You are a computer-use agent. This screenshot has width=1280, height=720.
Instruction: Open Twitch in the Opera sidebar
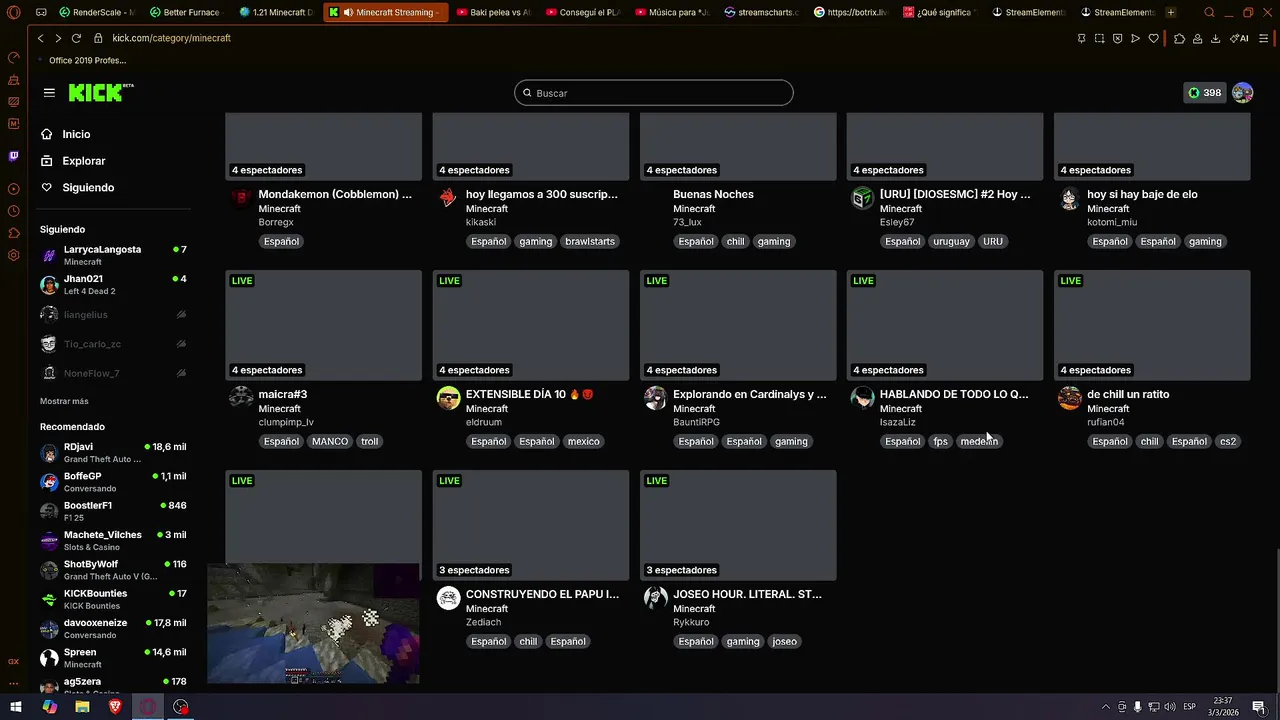point(13,156)
